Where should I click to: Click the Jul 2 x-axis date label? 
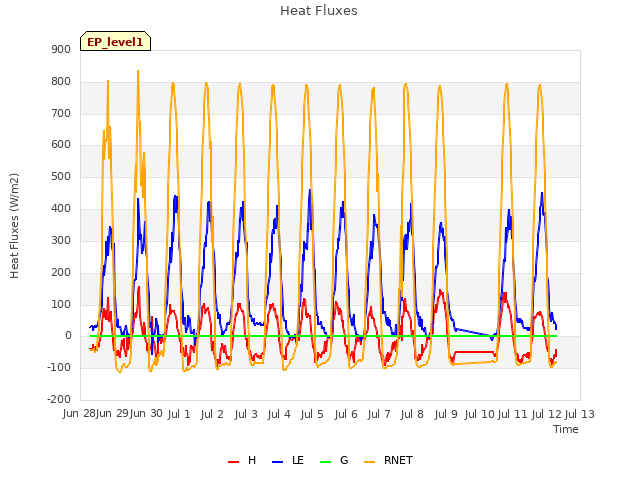pos(212,414)
